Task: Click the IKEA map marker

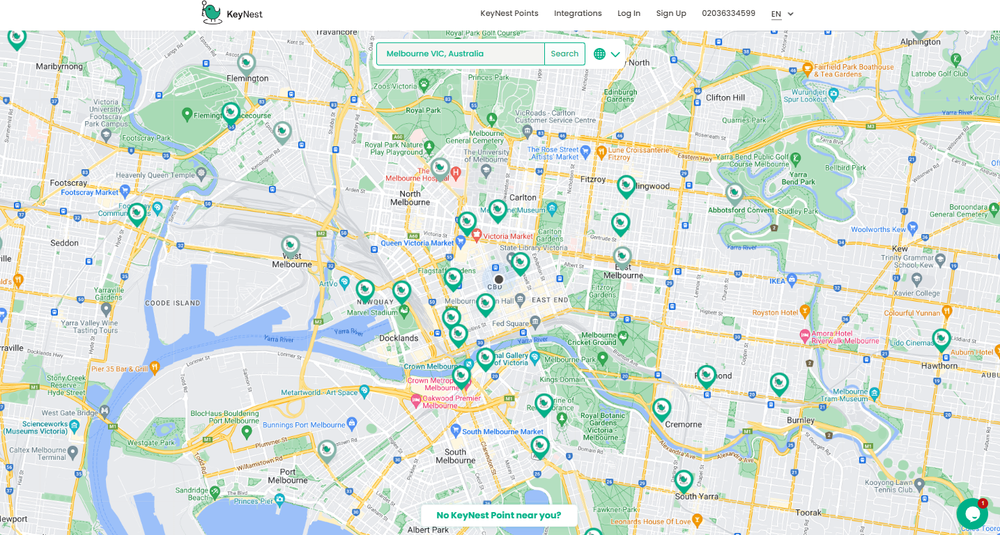Action: [792, 279]
